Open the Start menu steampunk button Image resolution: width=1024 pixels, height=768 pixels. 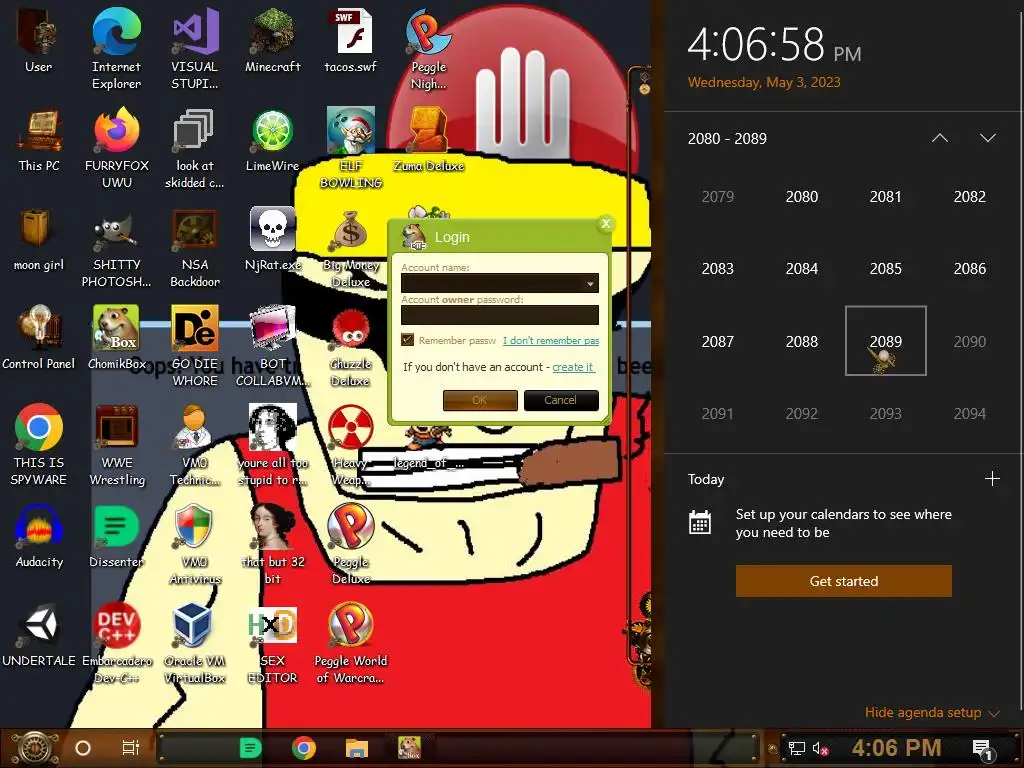pos(33,748)
